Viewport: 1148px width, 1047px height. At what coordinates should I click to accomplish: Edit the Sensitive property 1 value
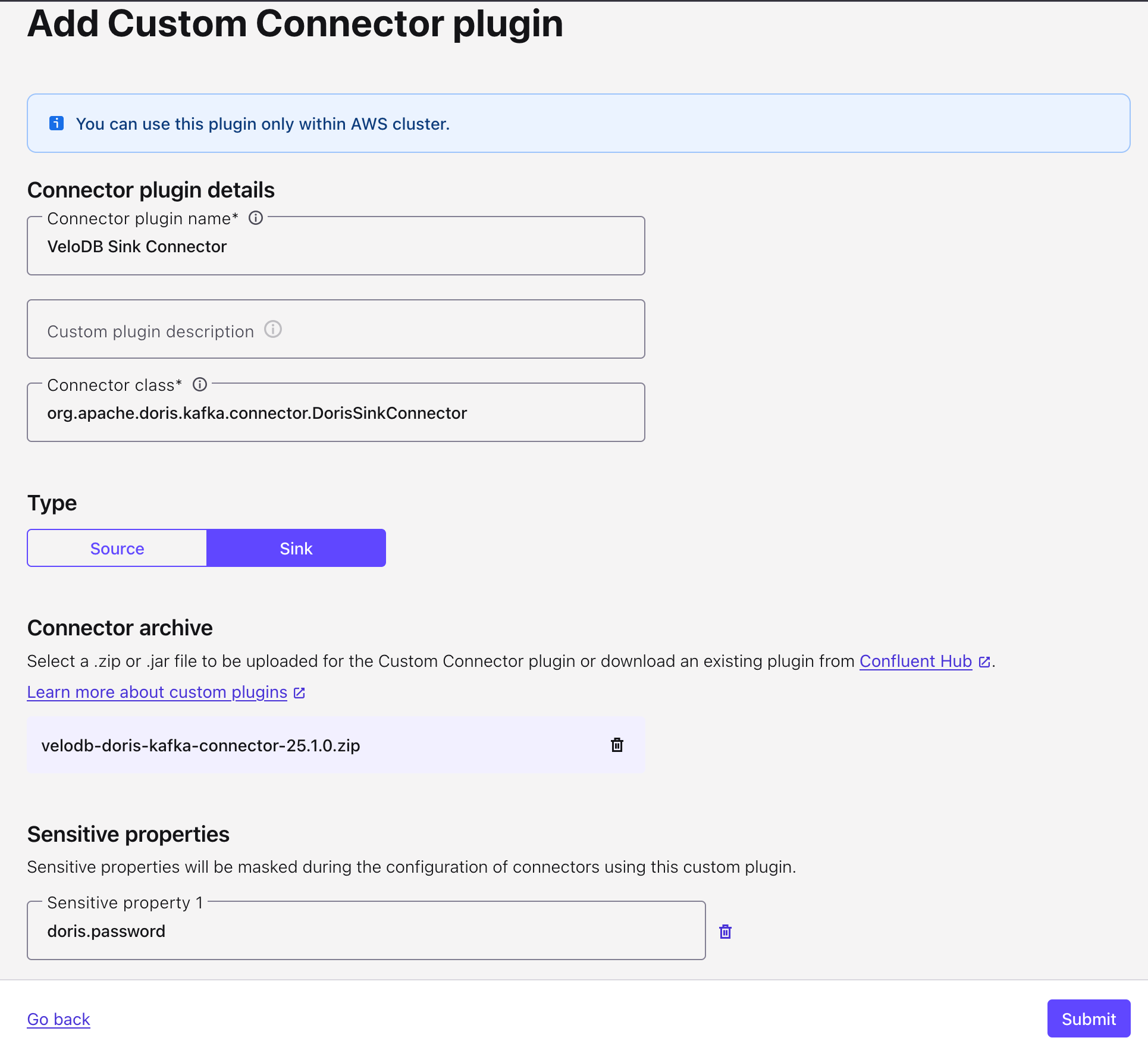pyautogui.click(x=366, y=931)
